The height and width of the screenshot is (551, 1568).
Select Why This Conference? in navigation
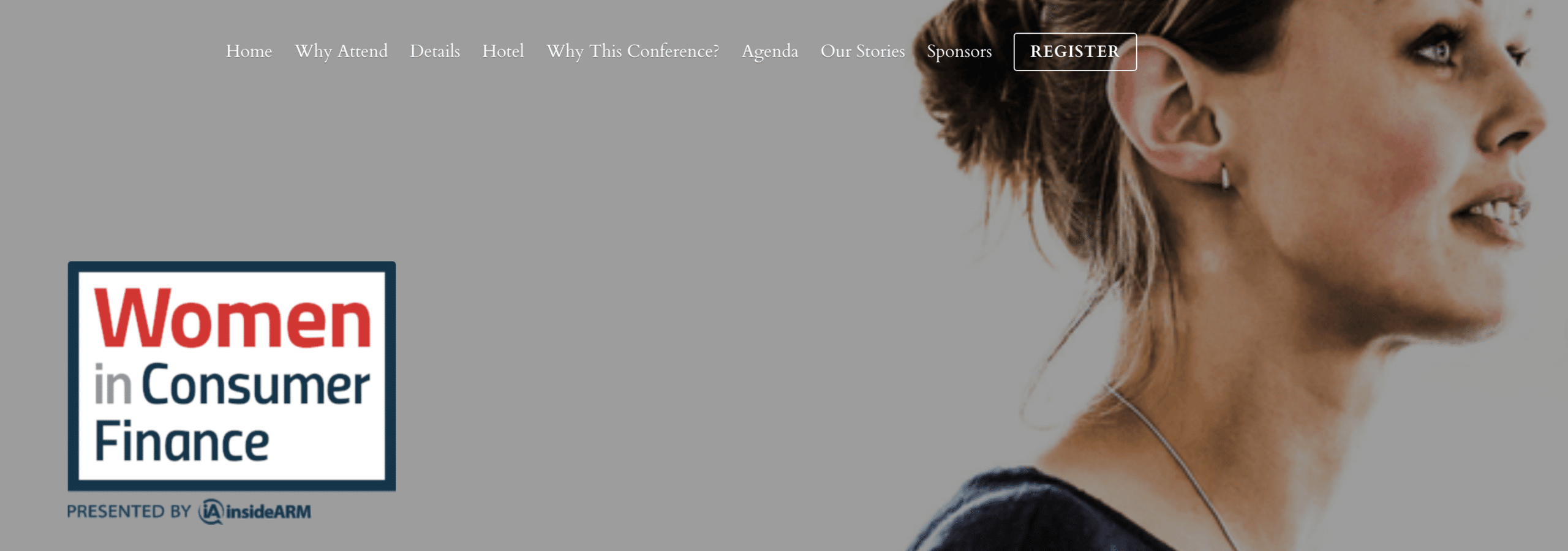click(x=633, y=51)
